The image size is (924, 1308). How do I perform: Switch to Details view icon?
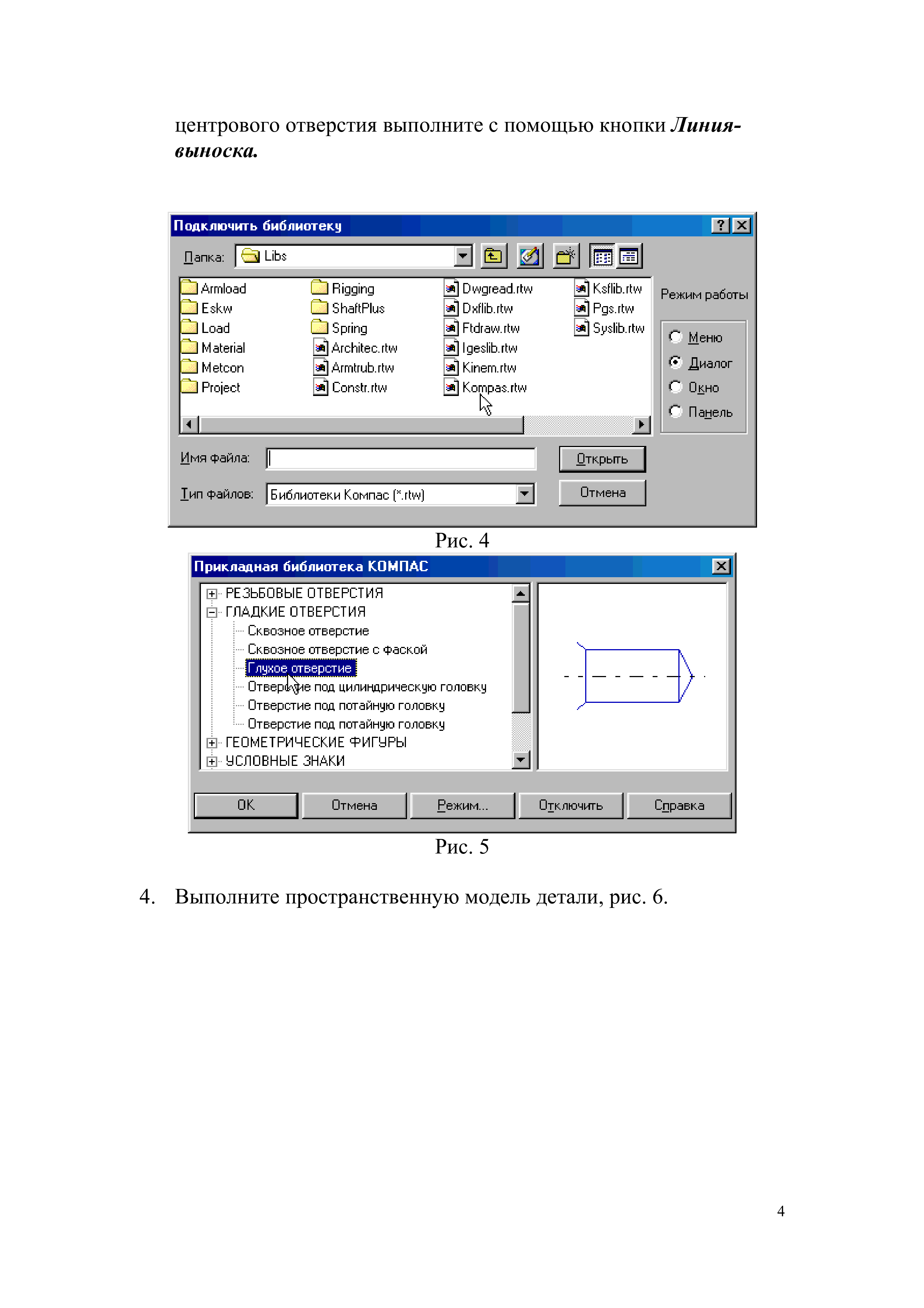point(629,257)
